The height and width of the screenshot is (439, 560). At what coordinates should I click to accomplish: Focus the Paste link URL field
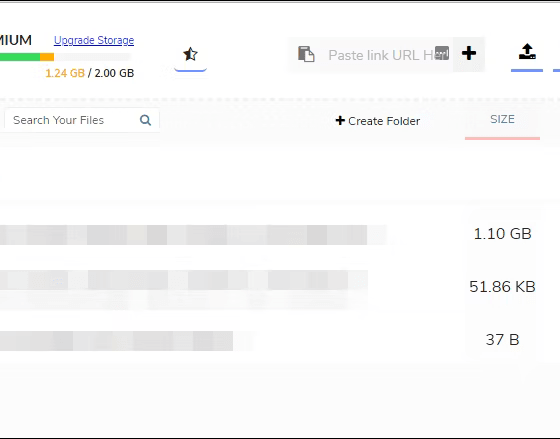380,55
